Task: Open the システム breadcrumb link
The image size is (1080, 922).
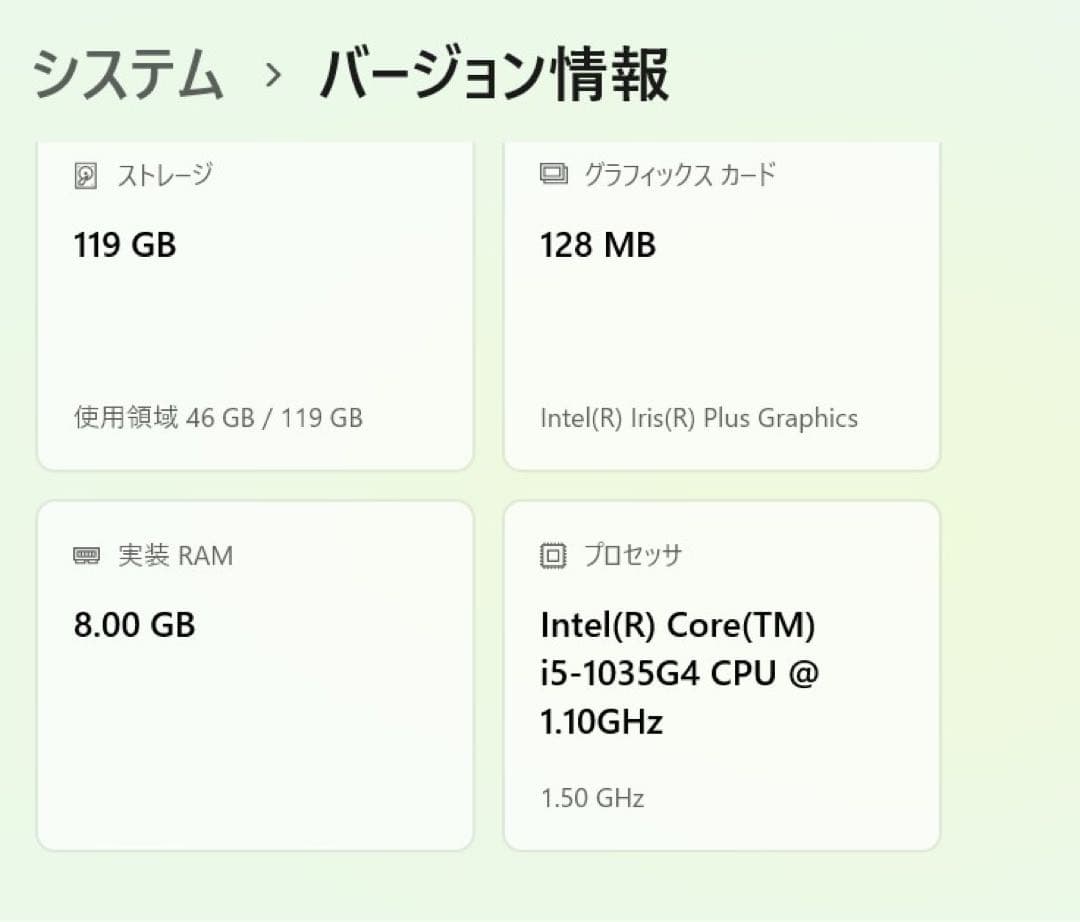Action: 130,72
